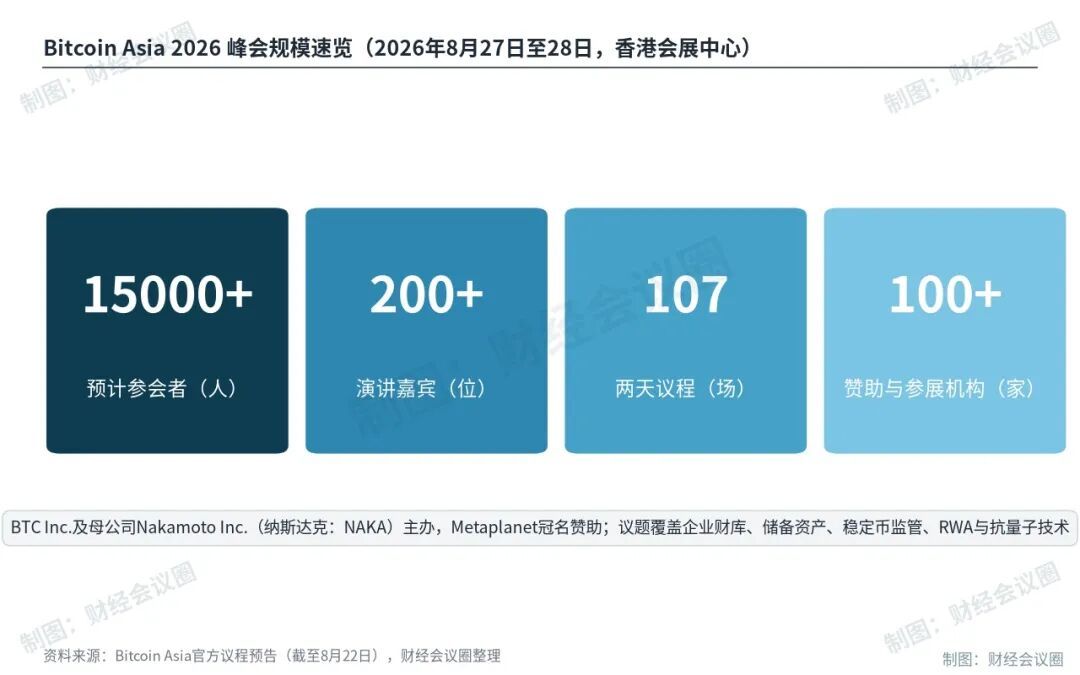Click the 赞助与参展机构（家） label
Image resolution: width=1080 pixels, height=675 pixels.
click(x=939, y=388)
